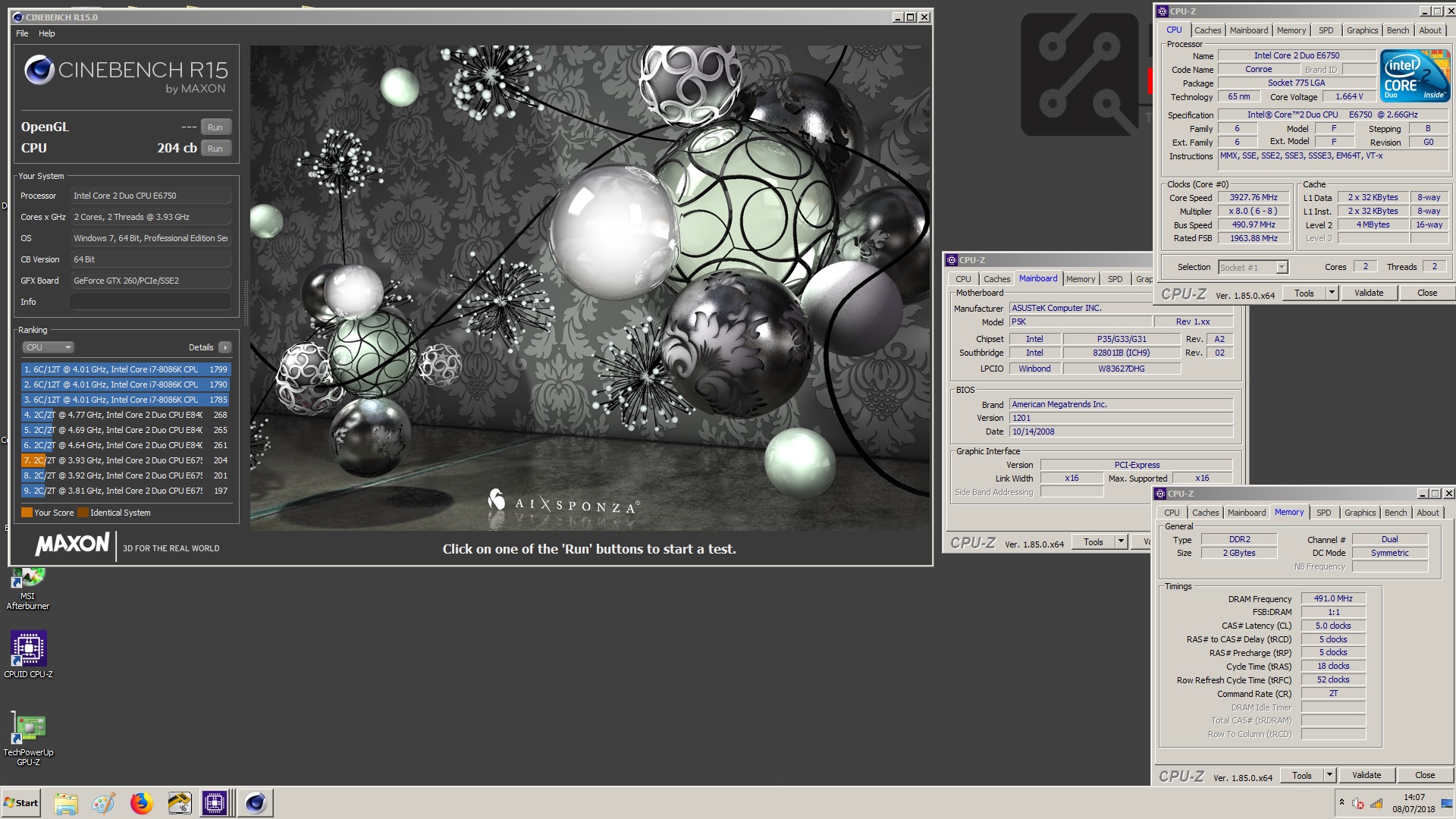Open About tab in the Memory CPU-Z window

1428,513
